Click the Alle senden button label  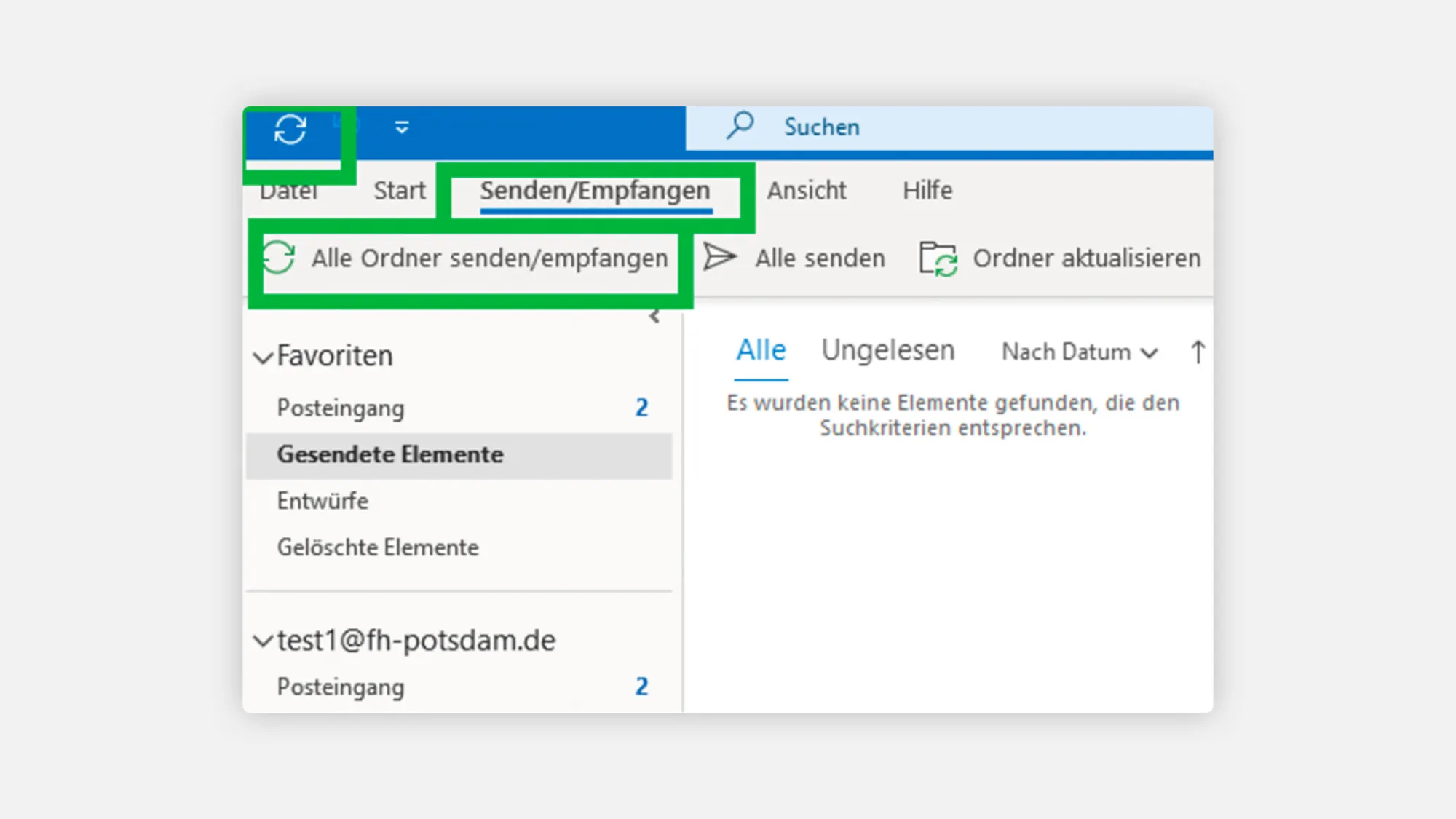coord(820,258)
